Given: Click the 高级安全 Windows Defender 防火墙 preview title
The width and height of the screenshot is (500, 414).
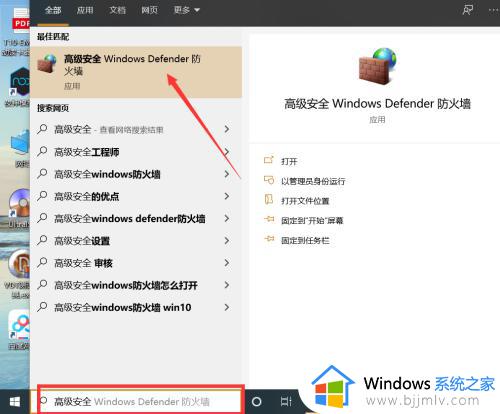Looking at the screenshot, I should tap(377, 104).
